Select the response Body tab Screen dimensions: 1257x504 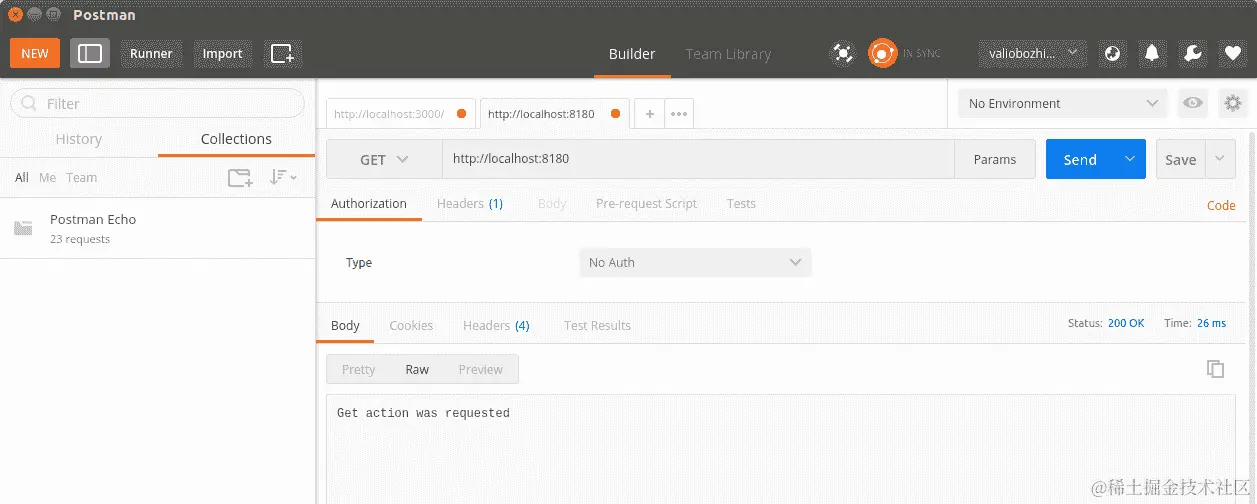(x=345, y=325)
